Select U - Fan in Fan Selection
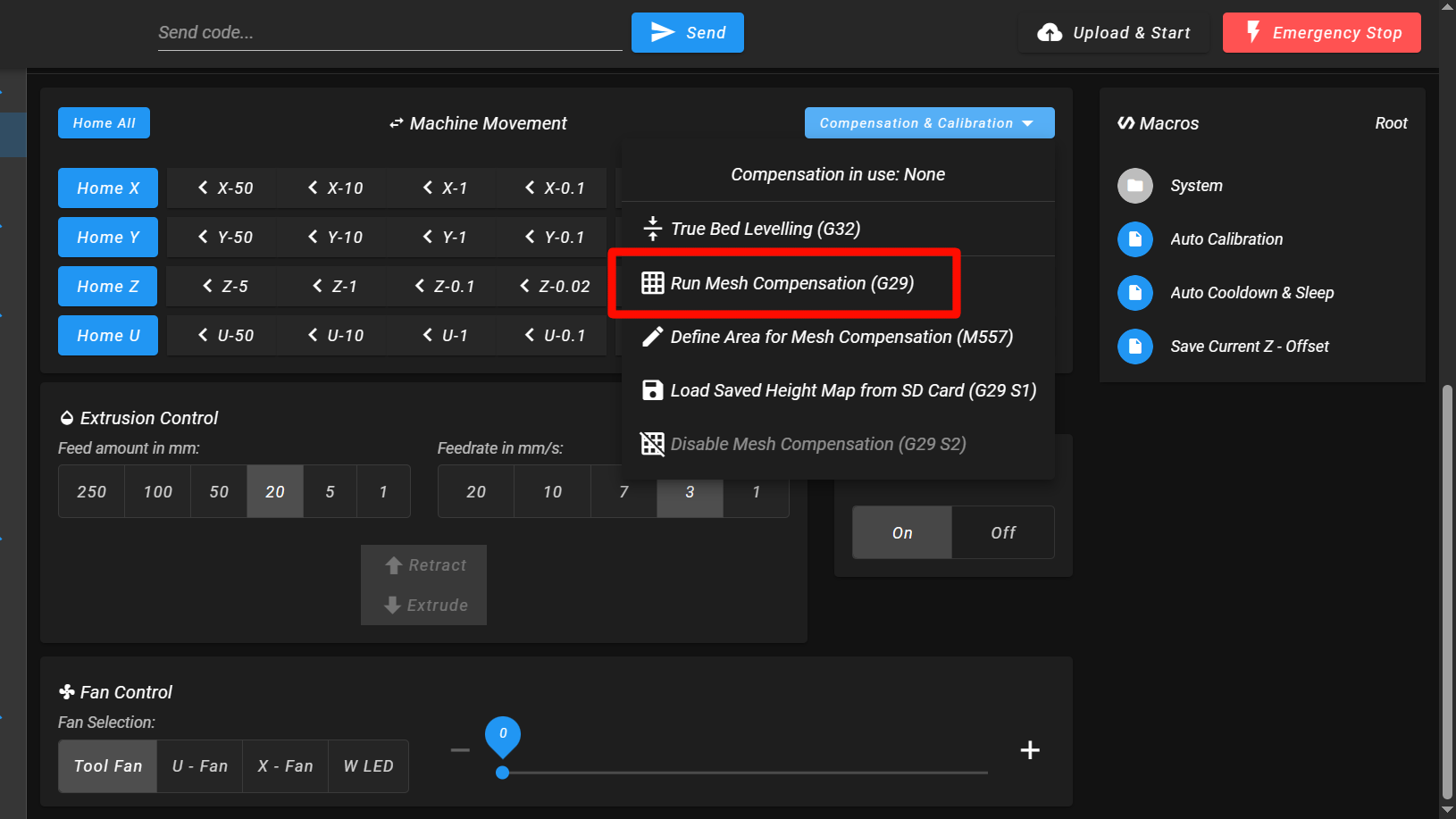Viewport: 1456px width, 819px height. (200, 766)
